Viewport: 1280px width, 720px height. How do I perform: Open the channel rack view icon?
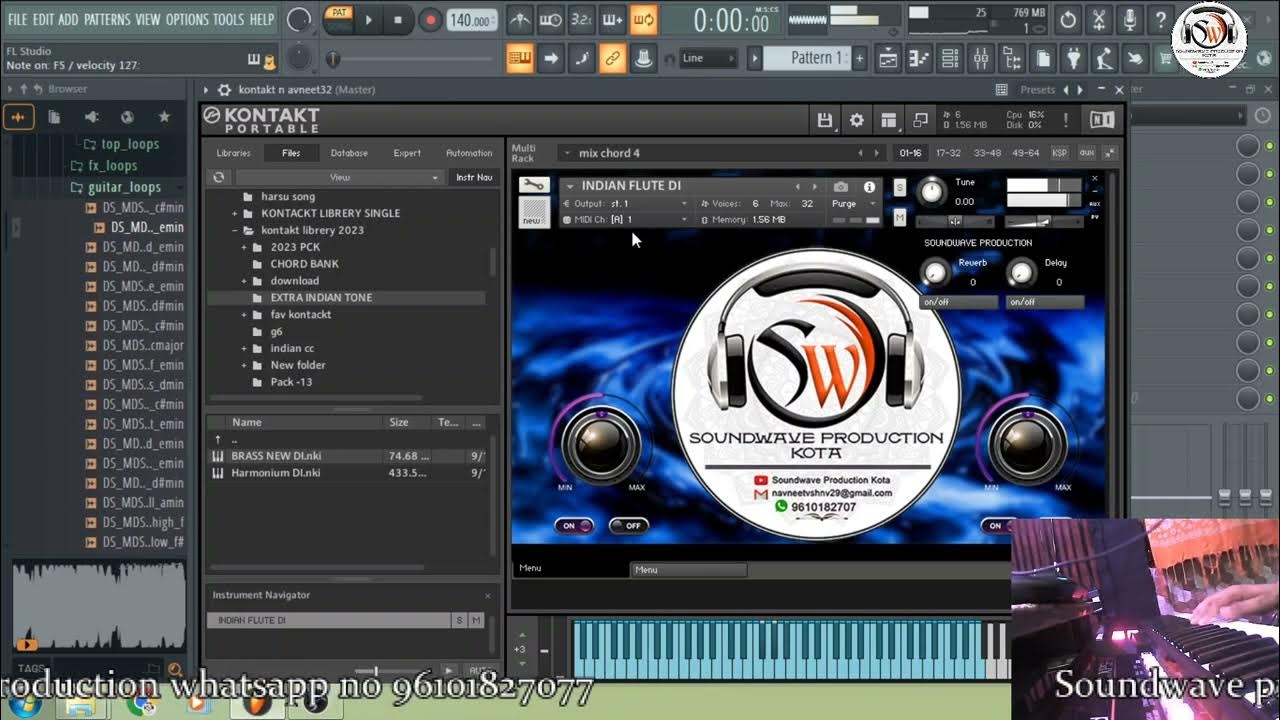click(x=950, y=58)
